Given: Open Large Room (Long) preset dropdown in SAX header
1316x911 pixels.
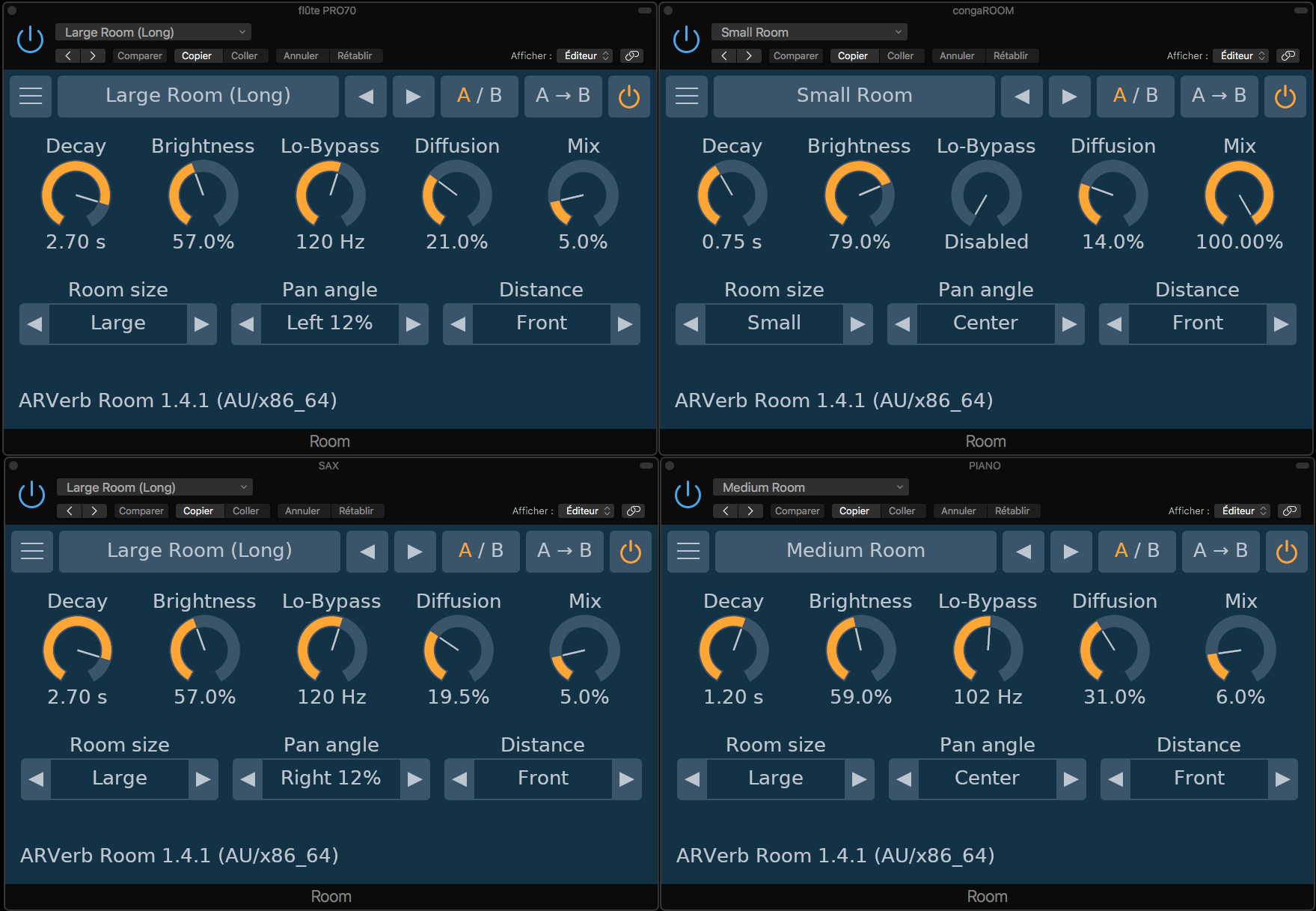Looking at the screenshot, I should coord(155,487).
